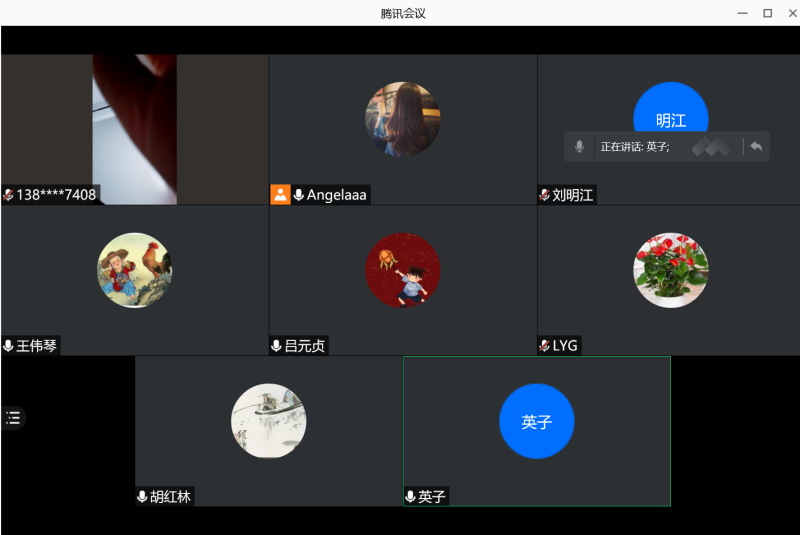Click the 胡红林 name label
The width and height of the screenshot is (800, 535).
pos(170,496)
